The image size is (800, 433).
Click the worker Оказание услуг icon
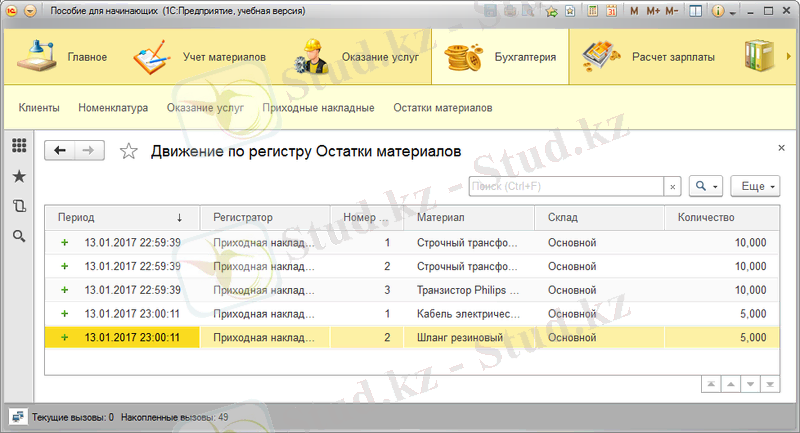(311, 57)
